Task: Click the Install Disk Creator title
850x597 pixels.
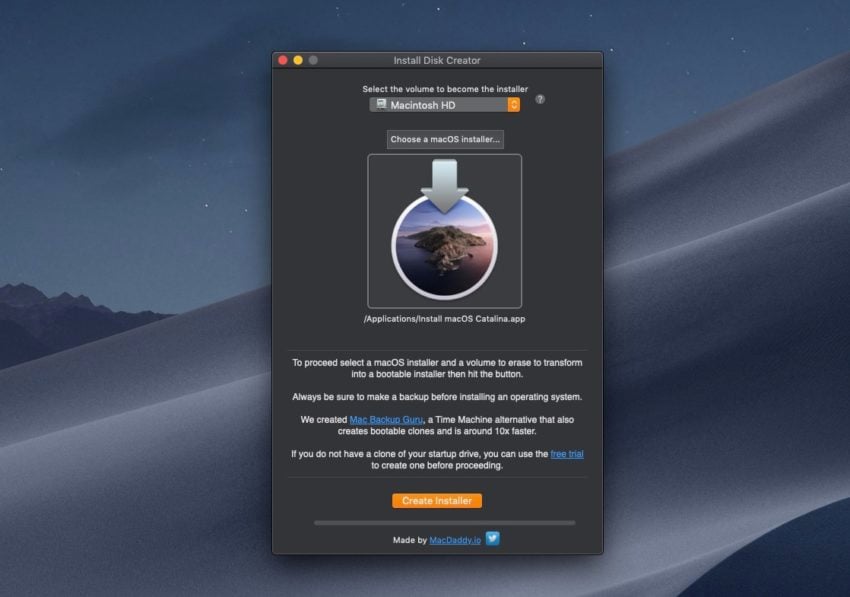Action: tap(437, 60)
